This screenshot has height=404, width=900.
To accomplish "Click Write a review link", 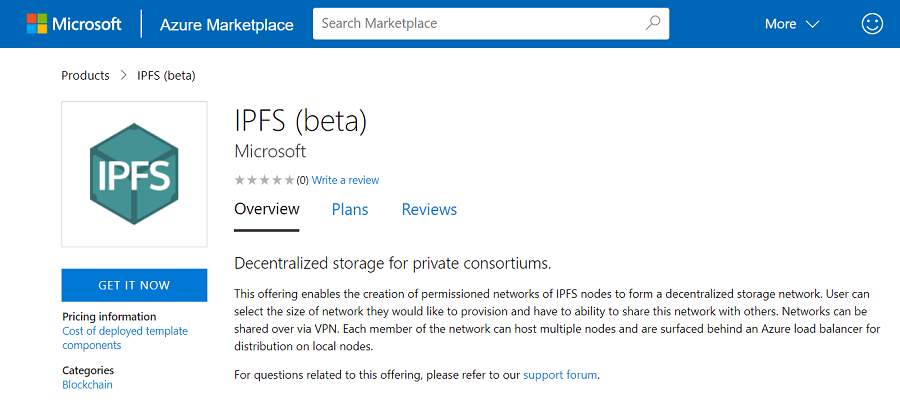I will [x=346, y=180].
